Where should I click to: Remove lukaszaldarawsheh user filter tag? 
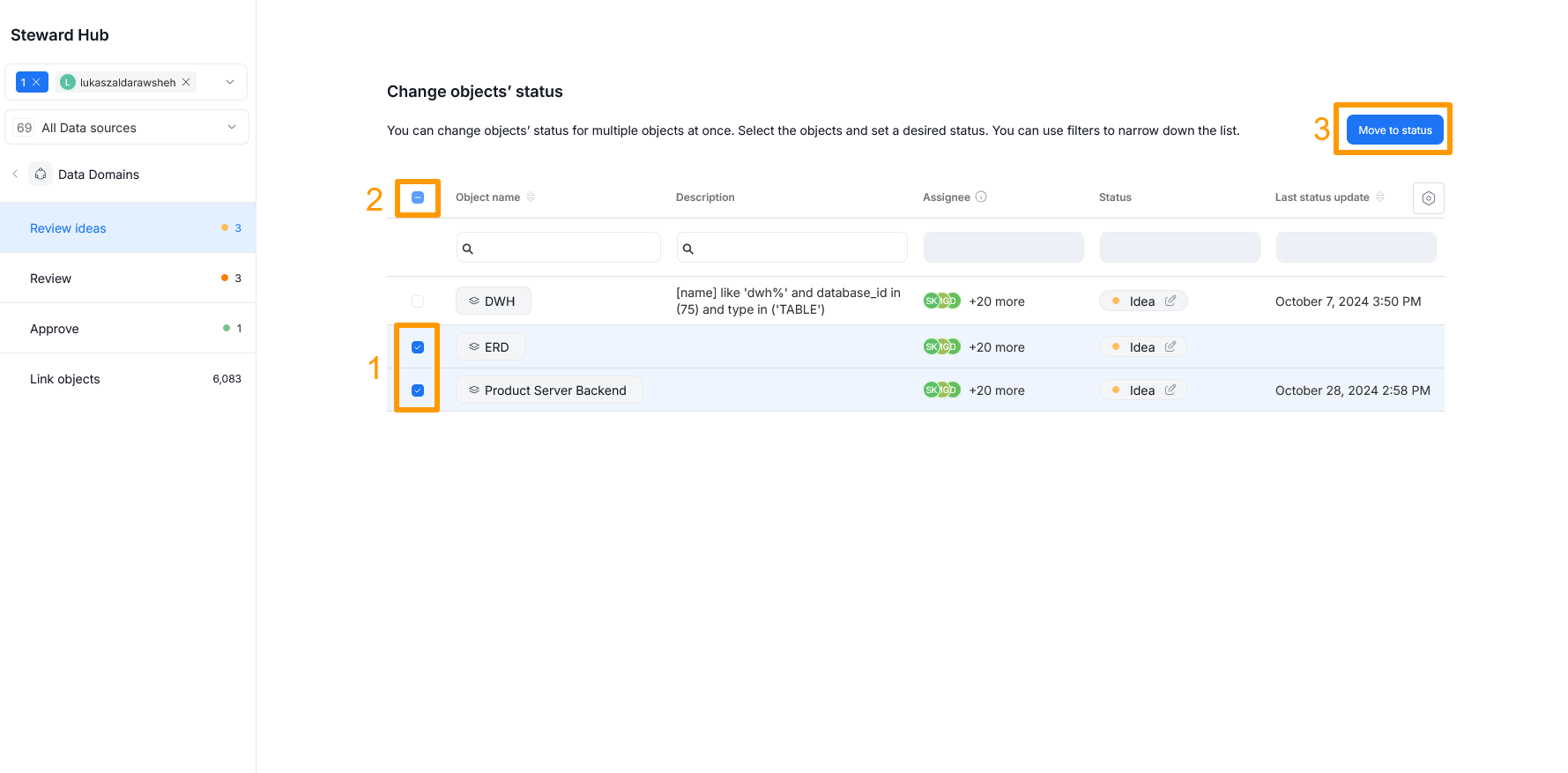186,82
